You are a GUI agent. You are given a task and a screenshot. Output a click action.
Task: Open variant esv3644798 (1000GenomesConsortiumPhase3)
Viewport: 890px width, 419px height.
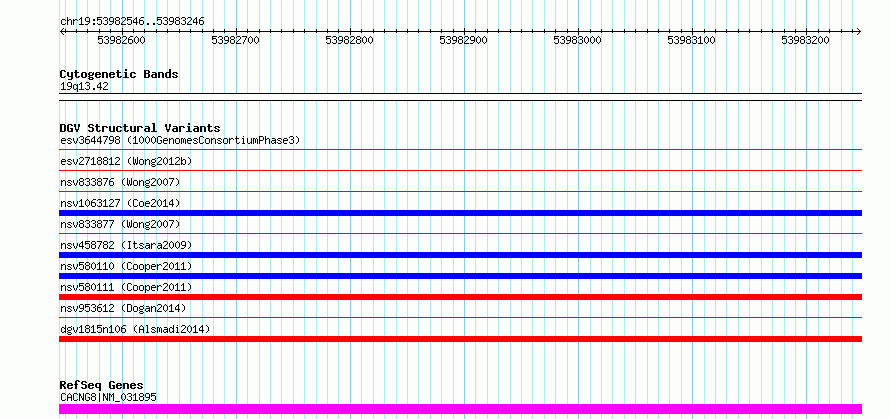point(180,140)
